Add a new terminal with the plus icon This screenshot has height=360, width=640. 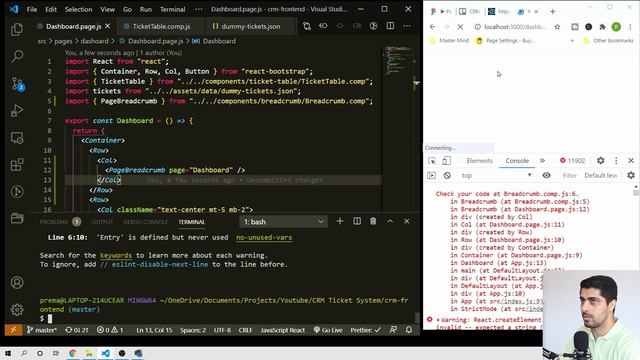coord(340,221)
